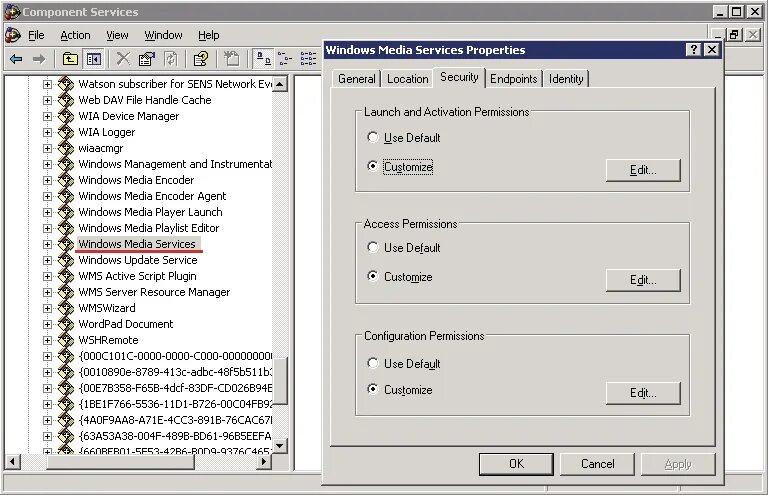This screenshot has width=768, height=495.
Task: Open the View menu
Action: (118, 35)
